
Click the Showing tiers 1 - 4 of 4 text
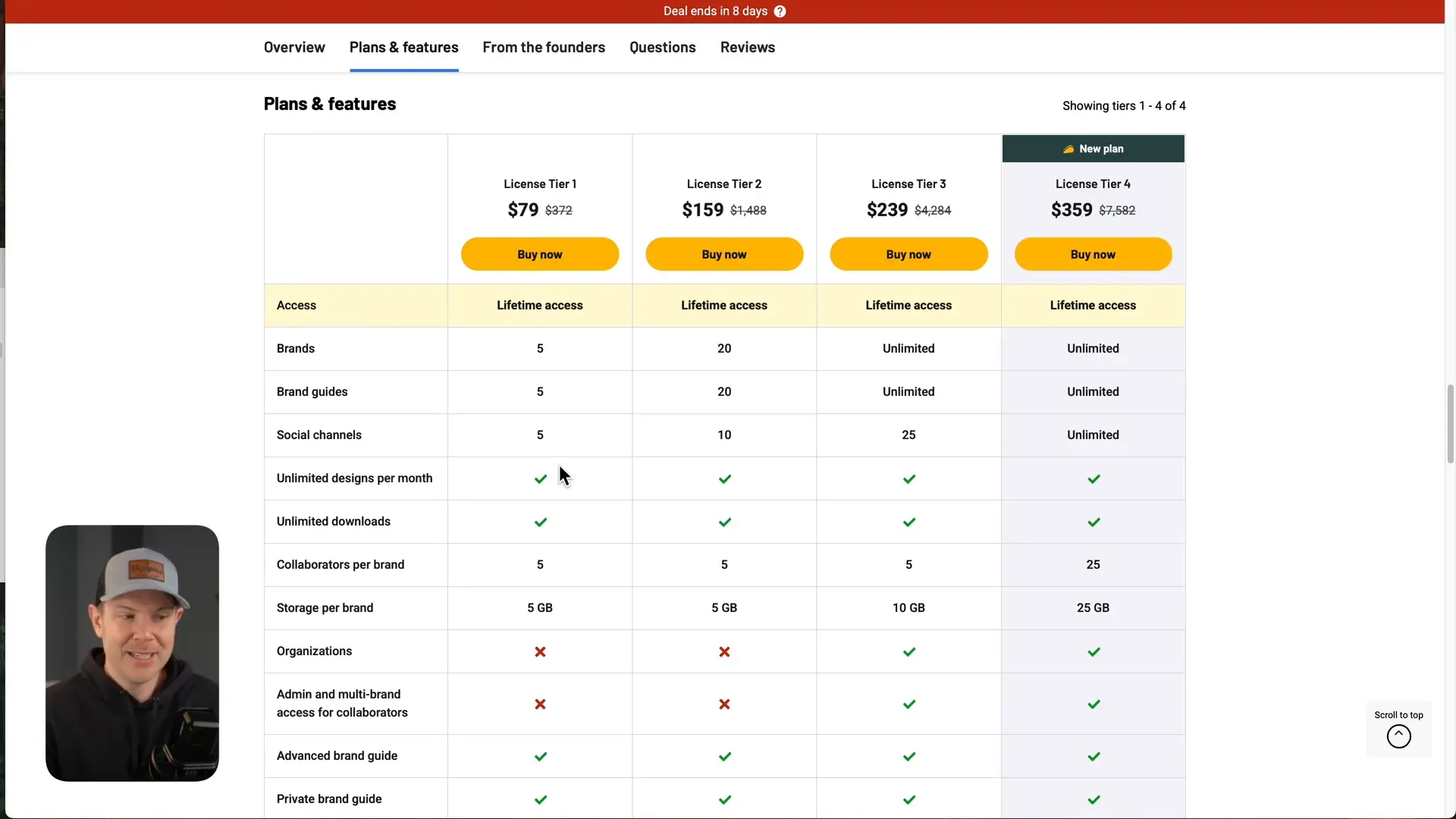point(1124,106)
